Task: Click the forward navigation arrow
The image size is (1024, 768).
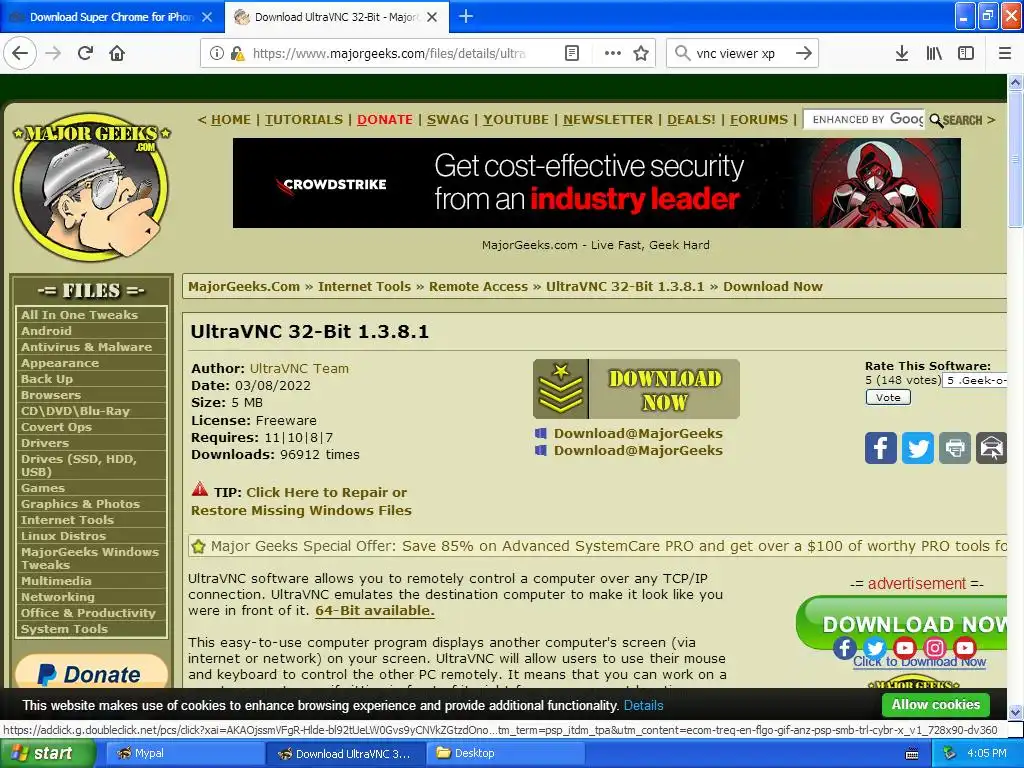Action: [x=53, y=53]
